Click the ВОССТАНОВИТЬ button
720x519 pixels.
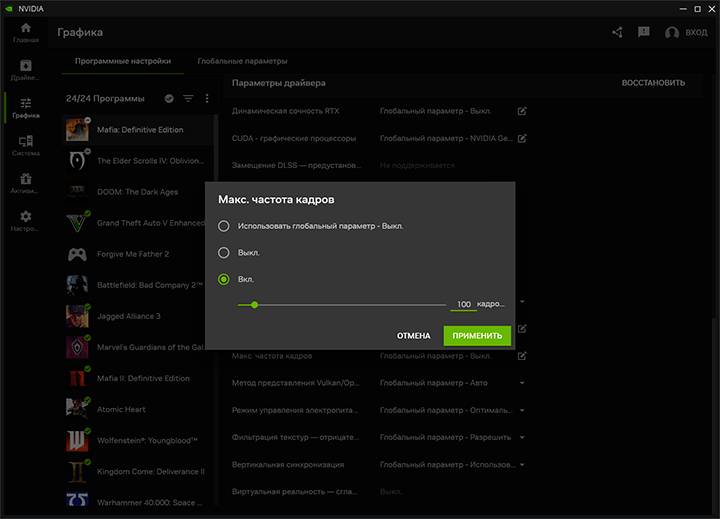coord(653,83)
